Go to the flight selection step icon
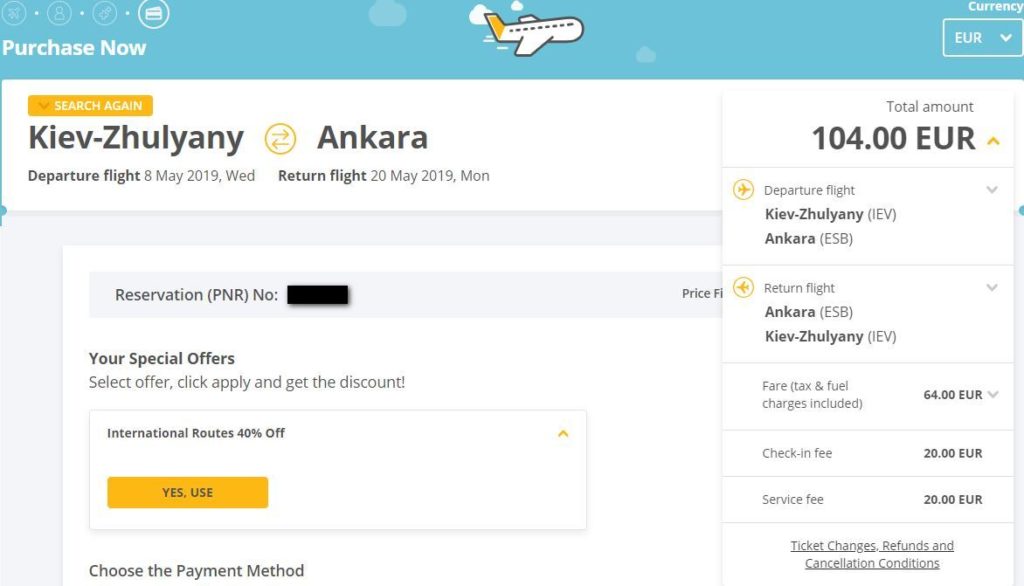The width and height of the screenshot is (1024, 586). pyautogui.click(x=14, y=13)
